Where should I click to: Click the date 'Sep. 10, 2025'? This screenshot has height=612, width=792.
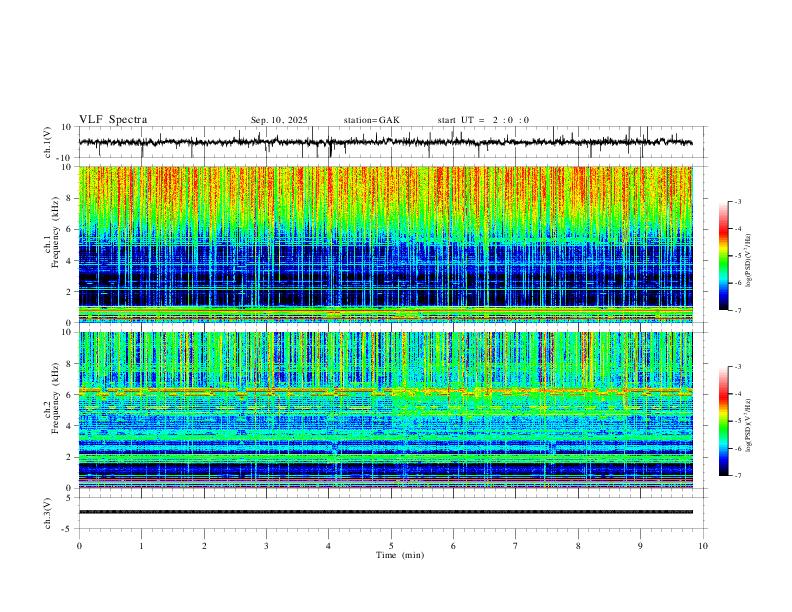(x=279, y=120)
